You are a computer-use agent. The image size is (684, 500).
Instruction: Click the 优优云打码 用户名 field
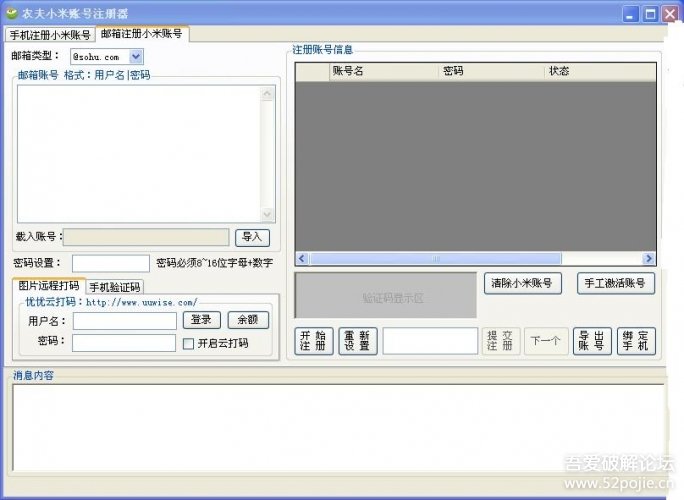pyautogui.click(x=125, y=321)
